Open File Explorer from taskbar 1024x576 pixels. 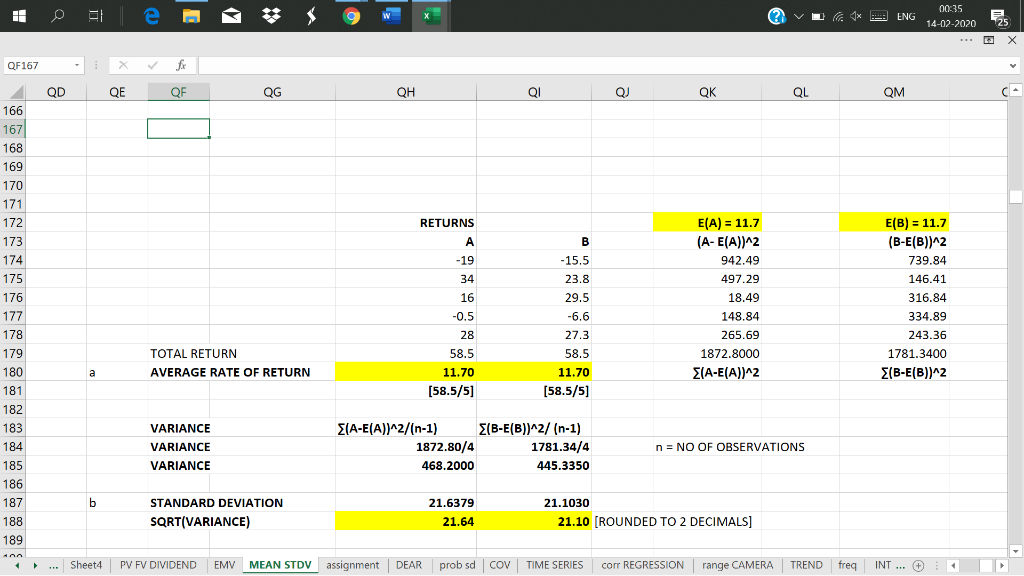tap(191, 16)
